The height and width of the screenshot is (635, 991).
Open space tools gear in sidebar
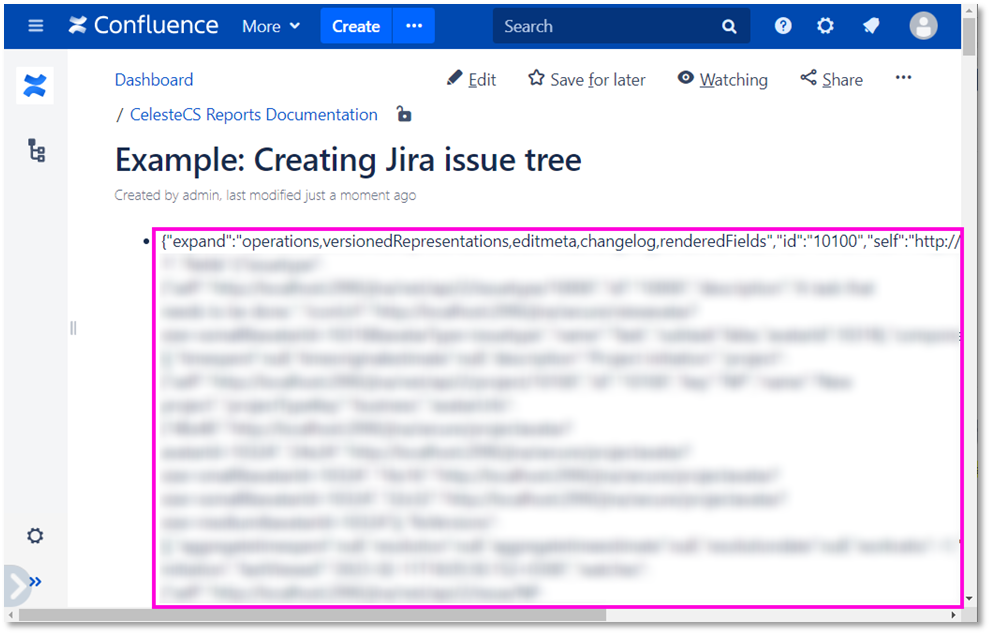(35, 536)
